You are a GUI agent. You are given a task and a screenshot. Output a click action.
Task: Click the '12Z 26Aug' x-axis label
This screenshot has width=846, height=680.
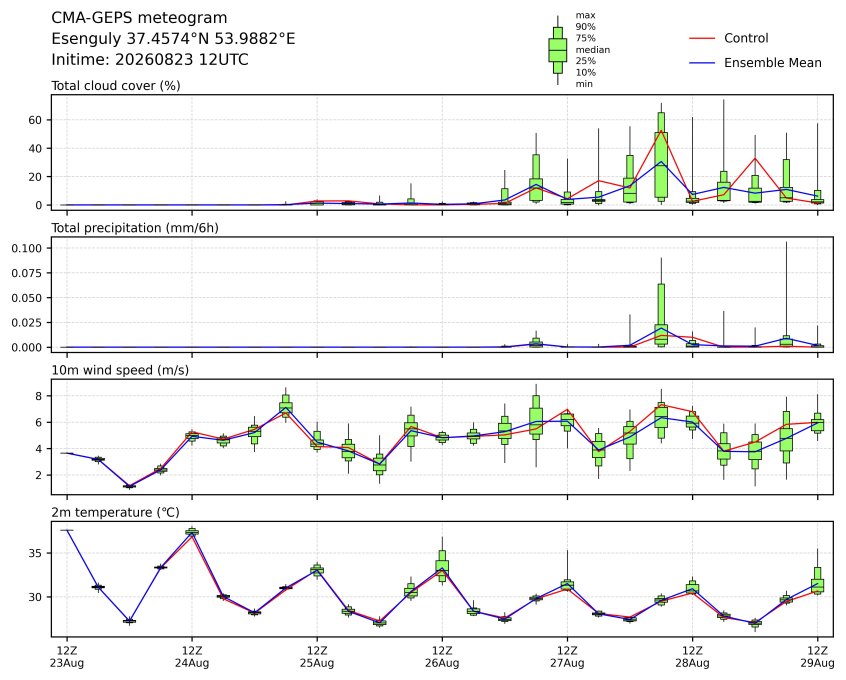[442, 657]
